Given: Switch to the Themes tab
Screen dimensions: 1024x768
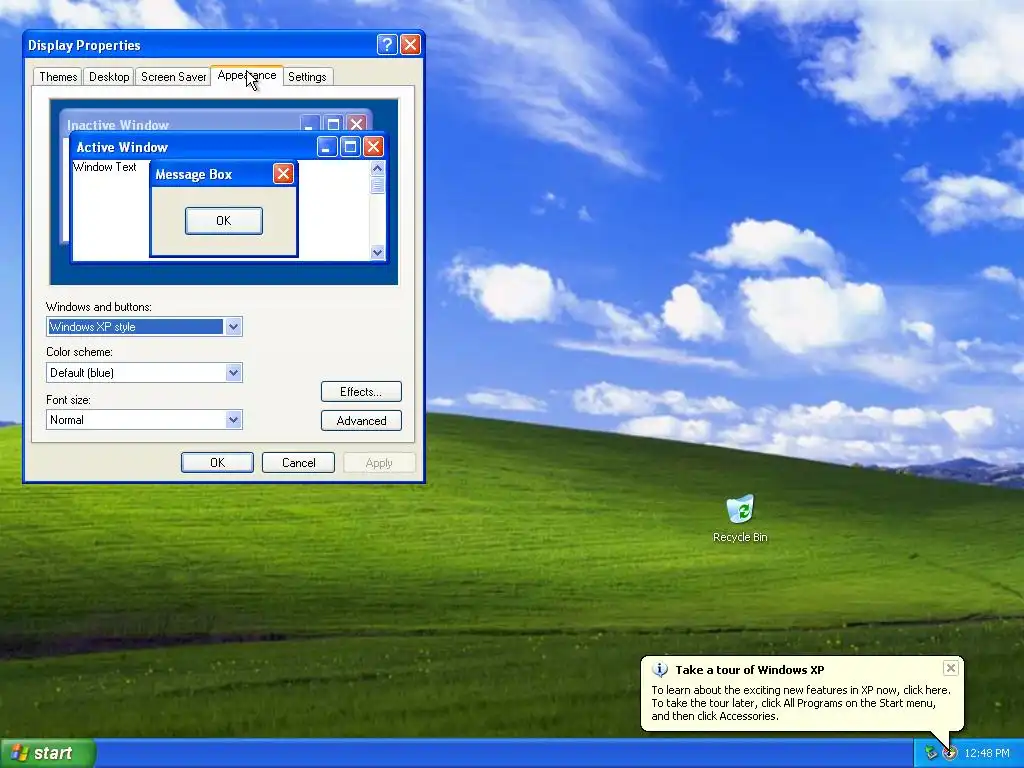Looking at the screenshot, I should click(58, 77).
